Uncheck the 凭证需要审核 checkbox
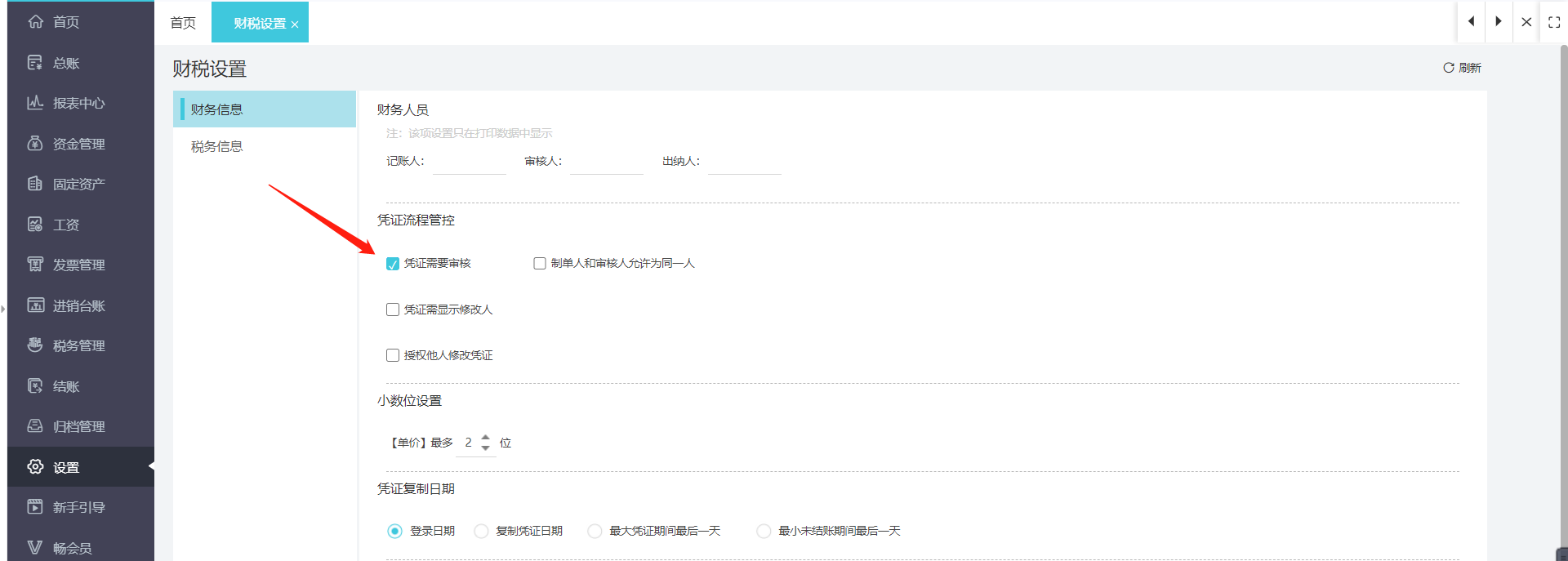Image resolution: width=1568 pixels, height=561 pixels. coord(393,264)
